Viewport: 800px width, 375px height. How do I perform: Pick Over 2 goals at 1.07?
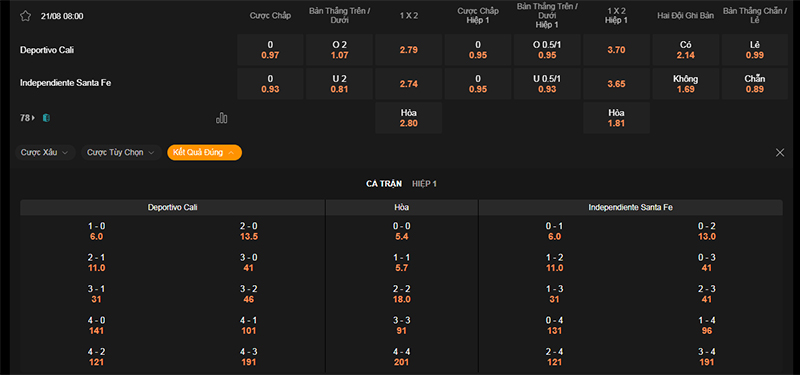[x=339, y=50]
